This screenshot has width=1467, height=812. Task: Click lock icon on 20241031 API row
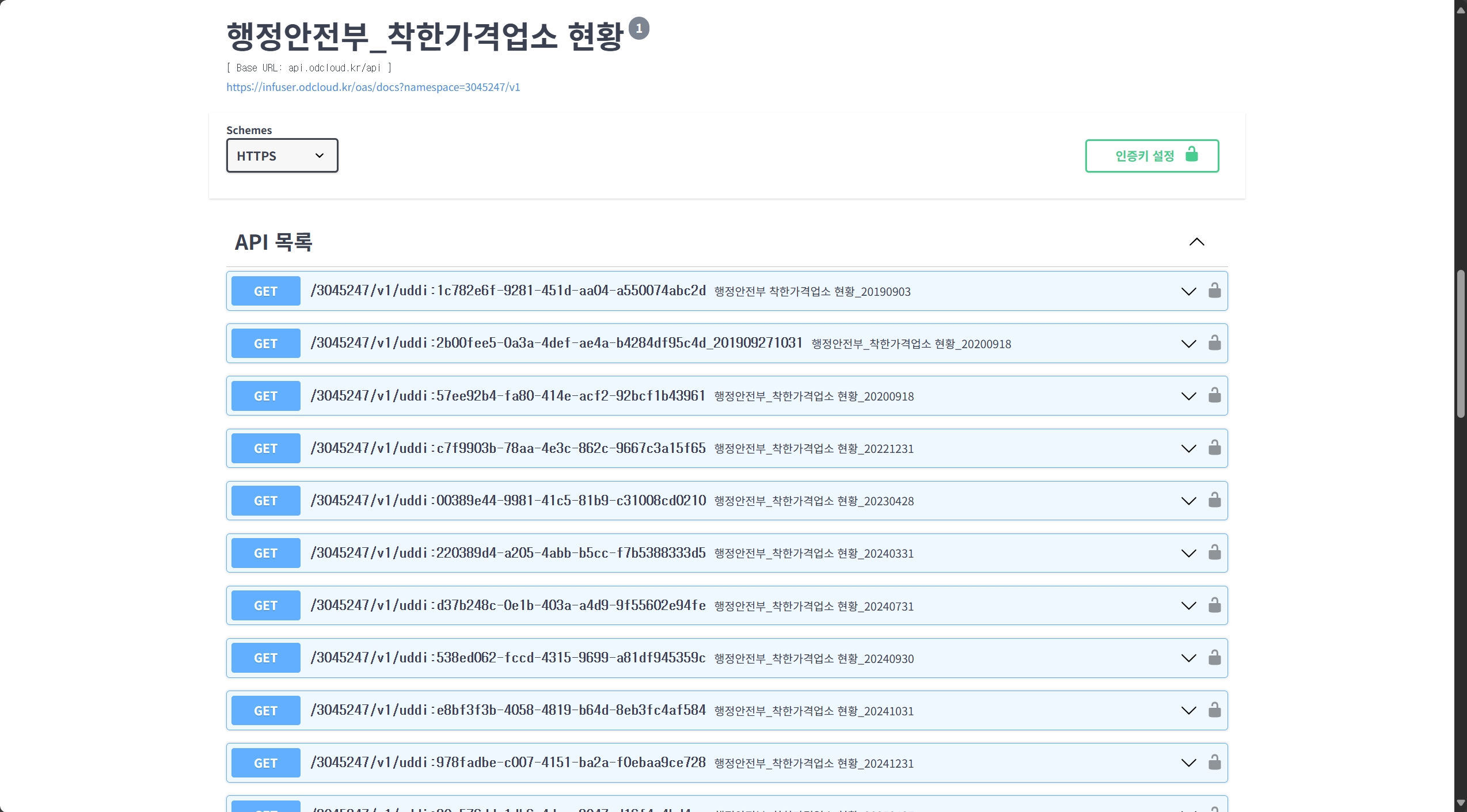click(1214, 710)
